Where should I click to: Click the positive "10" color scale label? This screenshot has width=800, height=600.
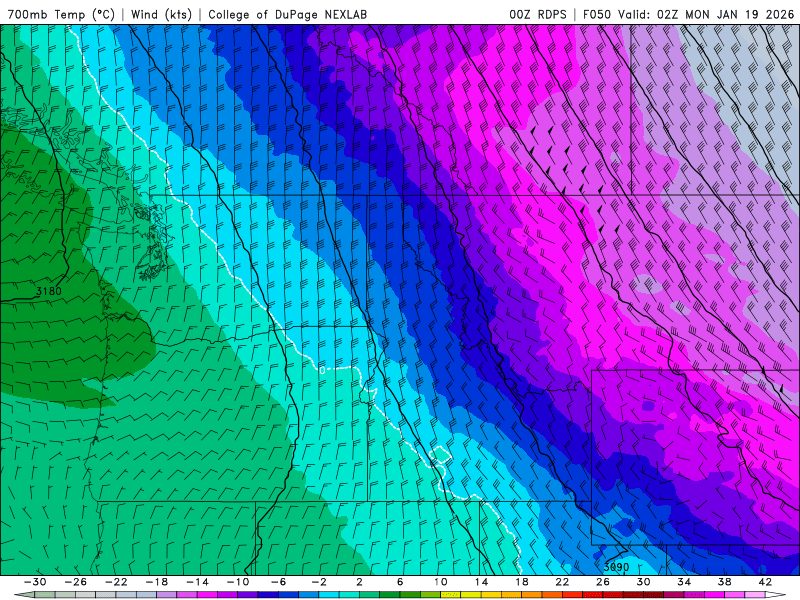coord(441,582)
